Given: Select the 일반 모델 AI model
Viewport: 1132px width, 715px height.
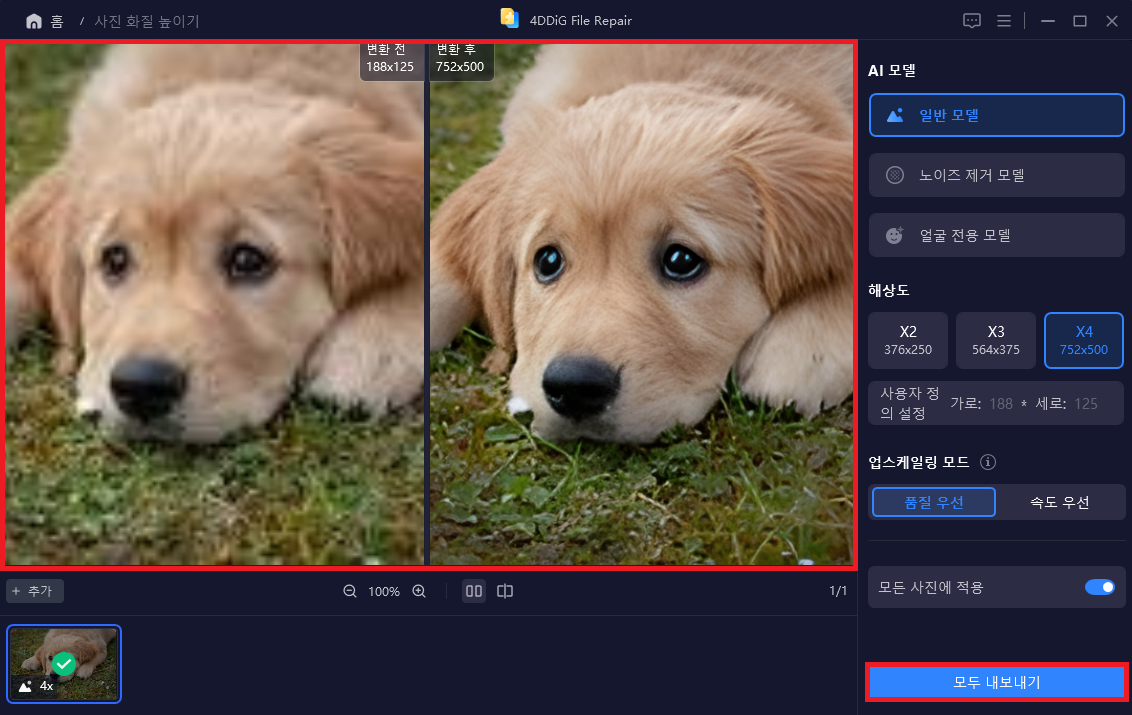Looking at the screenshot, I should 996,115.
